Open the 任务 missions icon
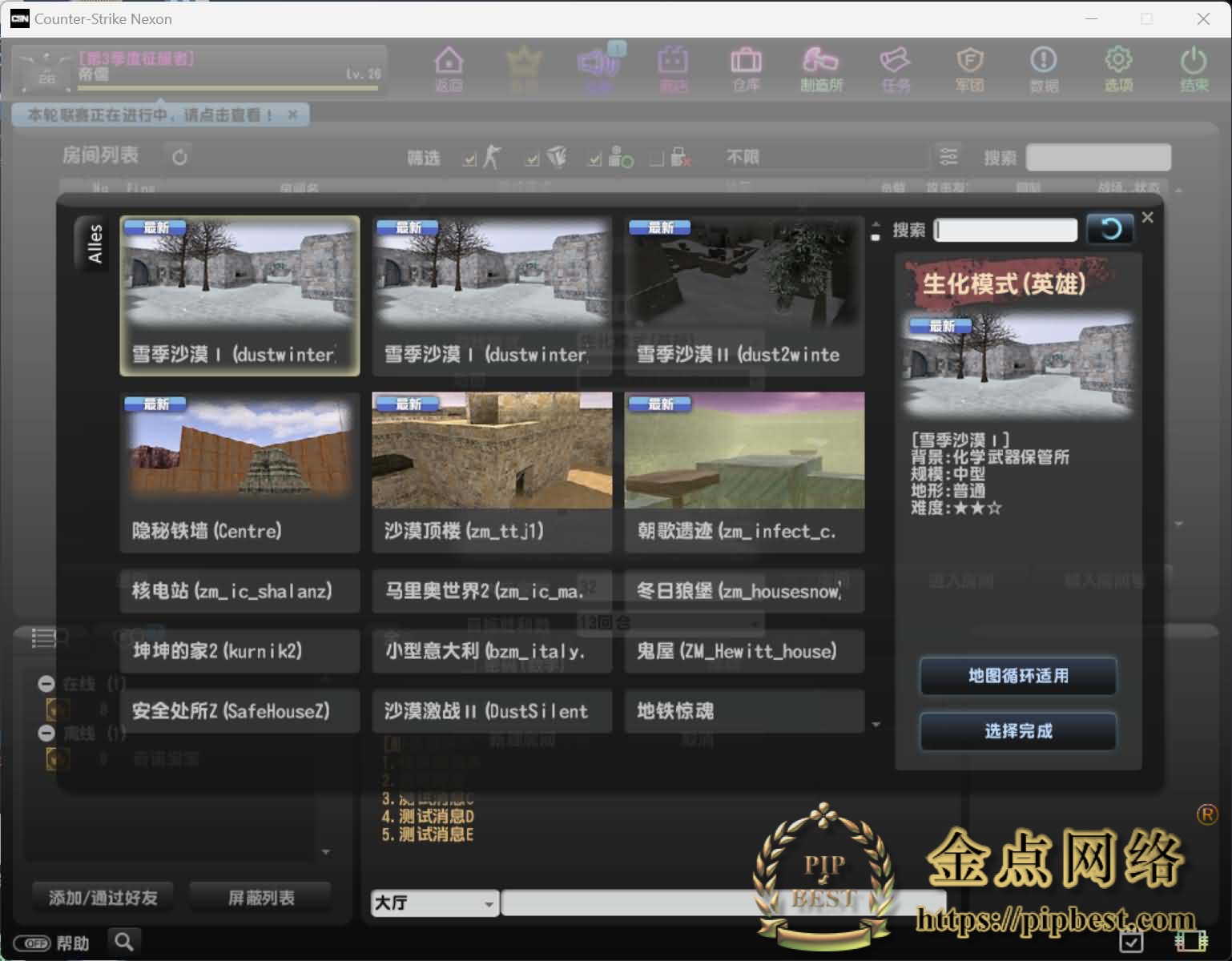 [896, 69]
